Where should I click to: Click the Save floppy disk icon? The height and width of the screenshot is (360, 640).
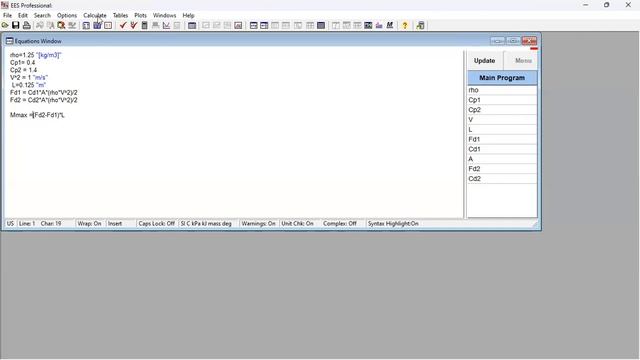(16, 25)
